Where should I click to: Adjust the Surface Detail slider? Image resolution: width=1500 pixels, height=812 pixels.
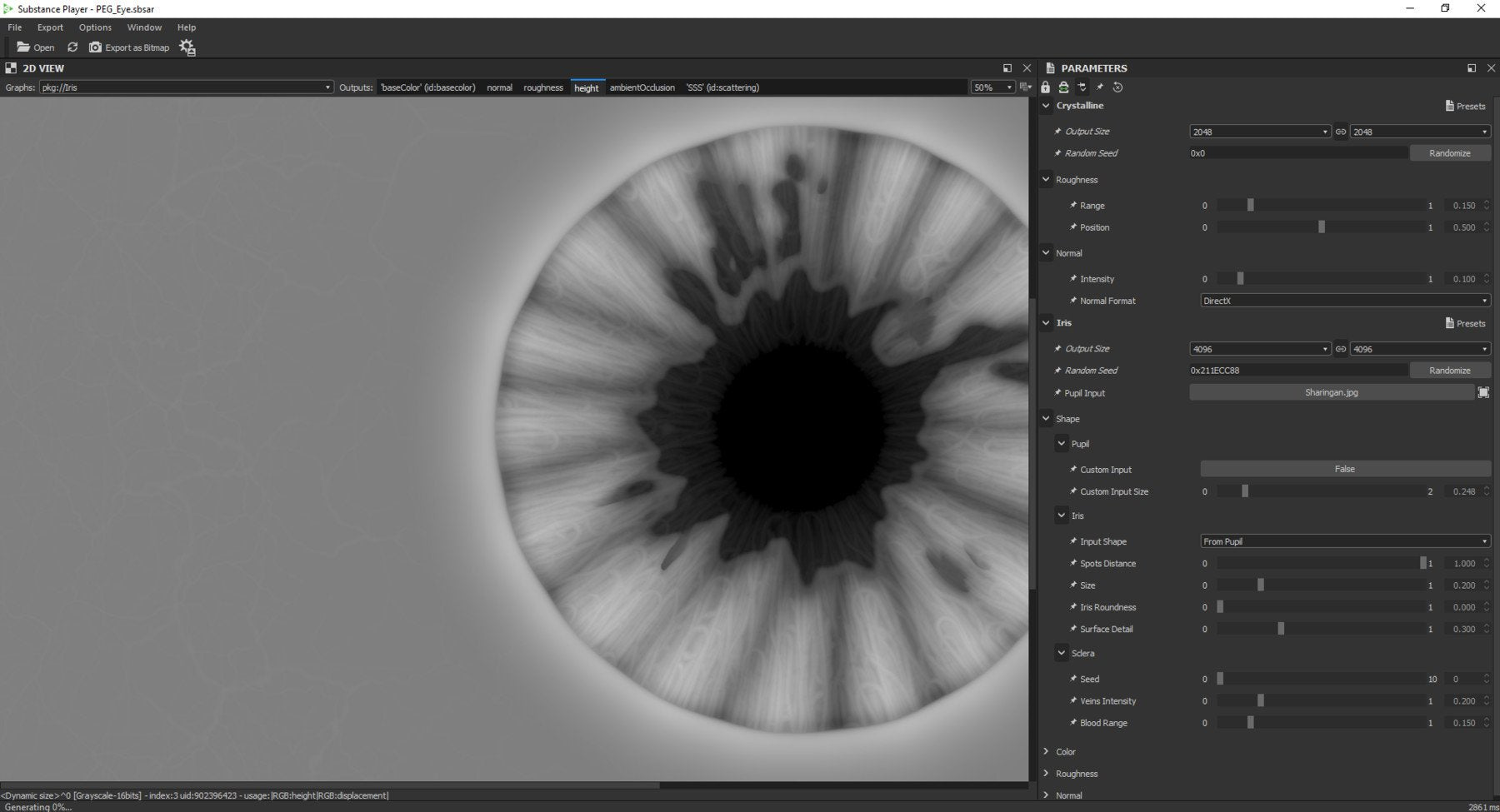[x=1322, y=629]
